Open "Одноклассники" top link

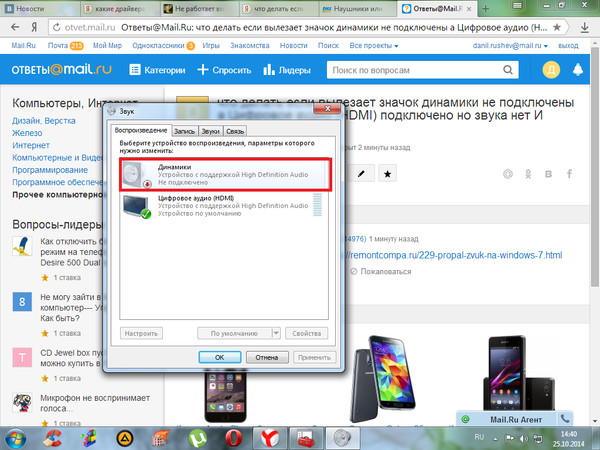[x=158, y=46]
